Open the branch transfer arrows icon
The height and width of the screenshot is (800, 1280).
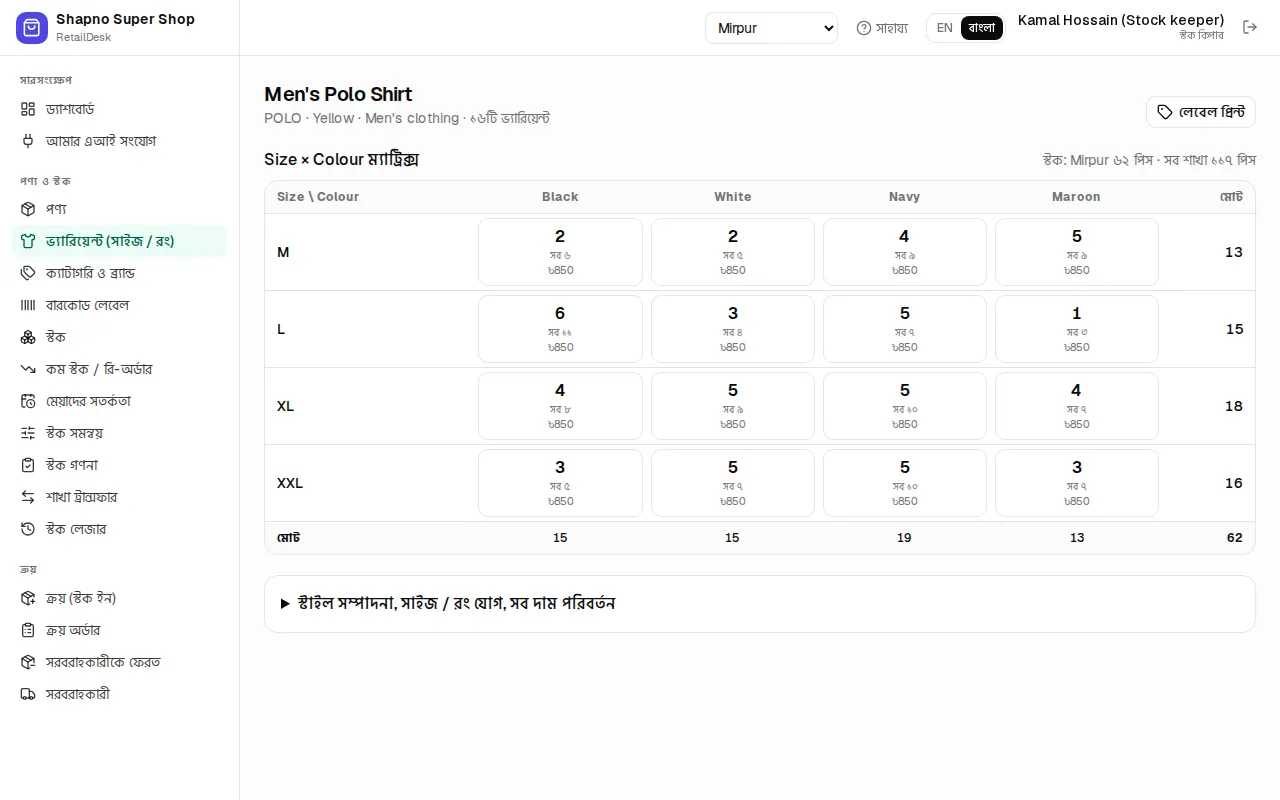28,497
